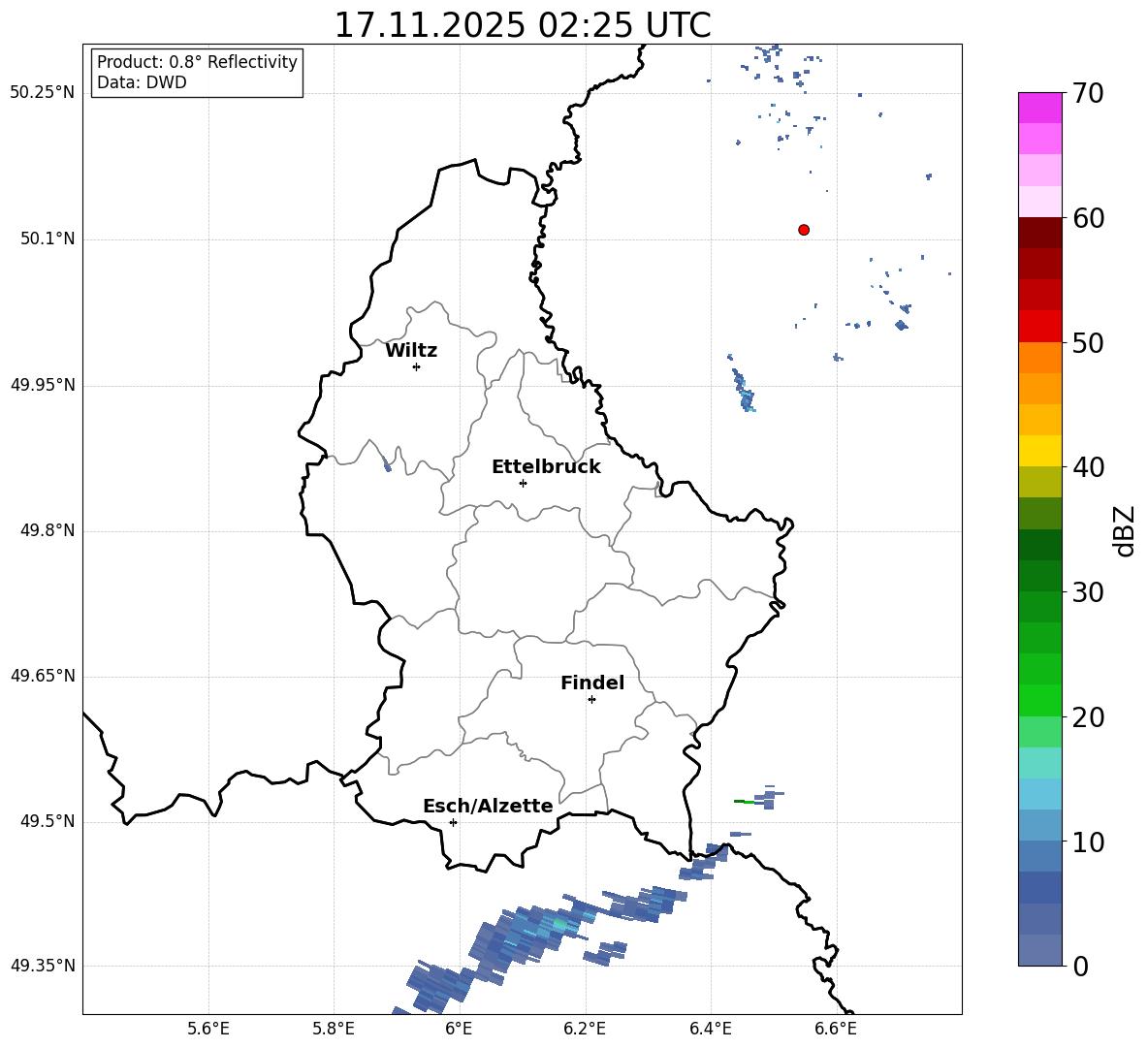Click the Ettelbruck station cross marker
Viewport: 1148px width, 1048px height.
coord(523,483)
